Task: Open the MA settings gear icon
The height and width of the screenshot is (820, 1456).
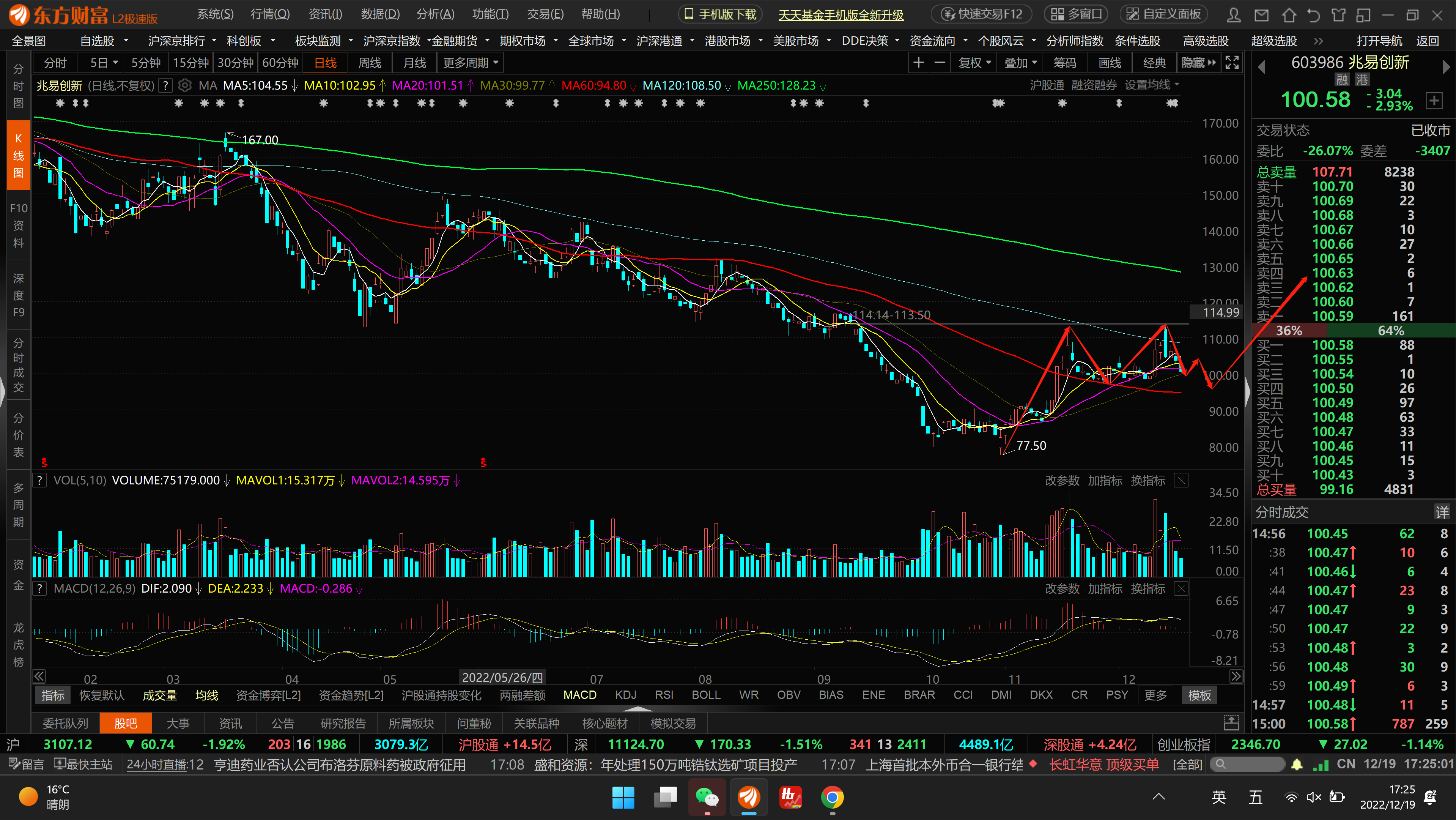Action: coord(184,85)
